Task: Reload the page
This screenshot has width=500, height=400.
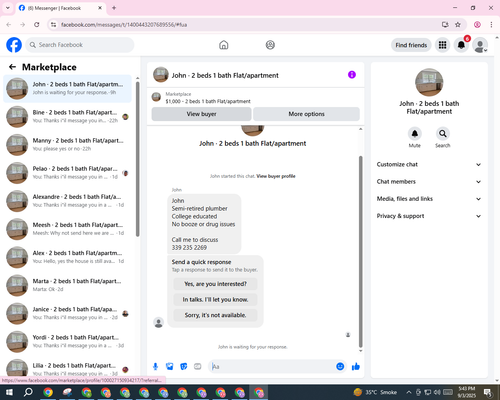Action: click(x=37, y=25)
